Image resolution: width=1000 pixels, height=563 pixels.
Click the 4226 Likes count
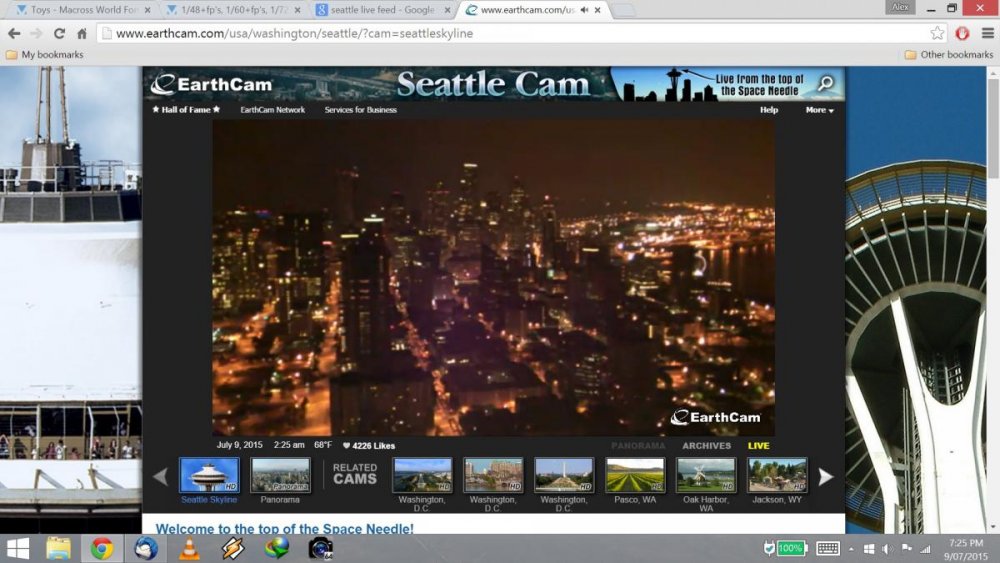[x=374, y=446]
